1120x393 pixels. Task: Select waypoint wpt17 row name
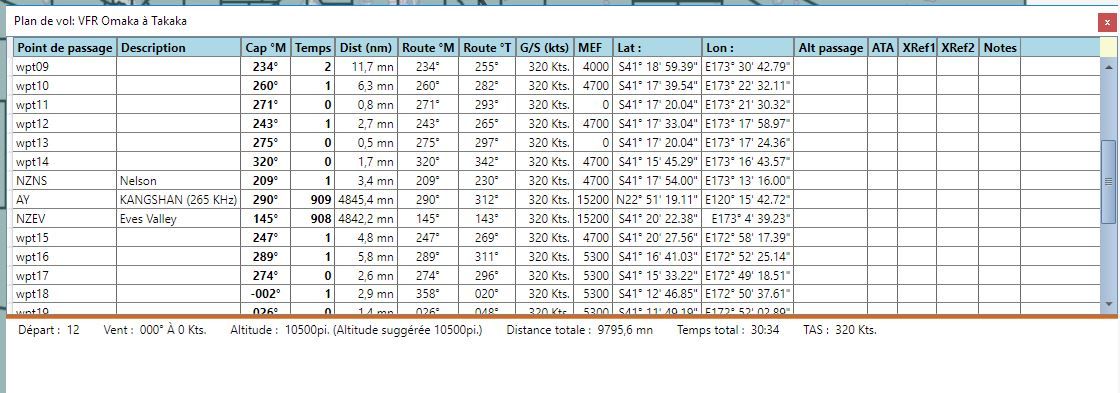[65, 275]
